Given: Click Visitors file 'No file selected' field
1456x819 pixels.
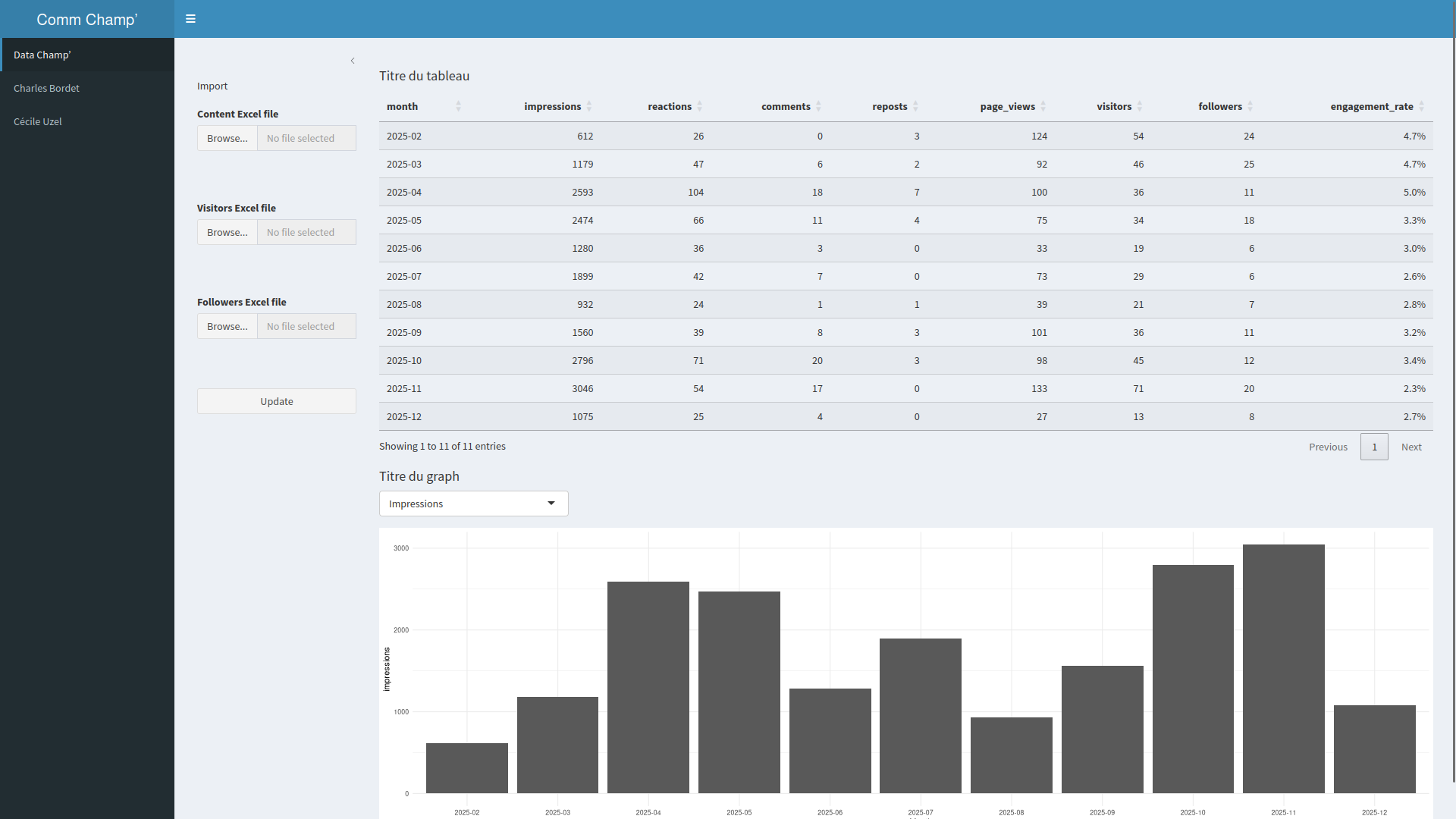Looking at the screenshot, I should [x=306, y=232].
